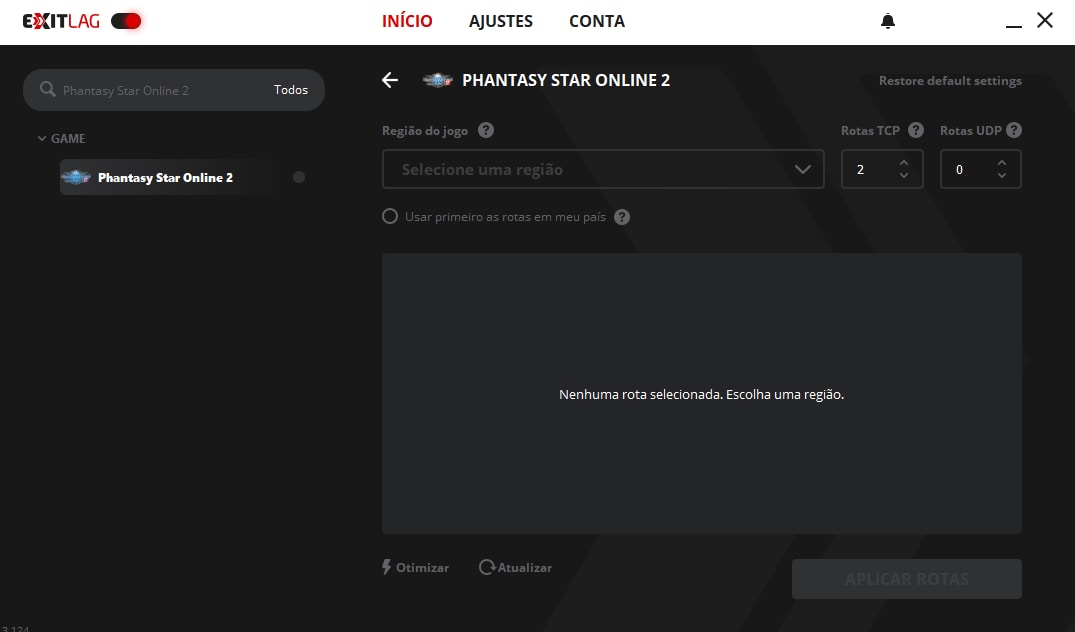
Task: Click the notification bell icon
Action: (887, 21)
